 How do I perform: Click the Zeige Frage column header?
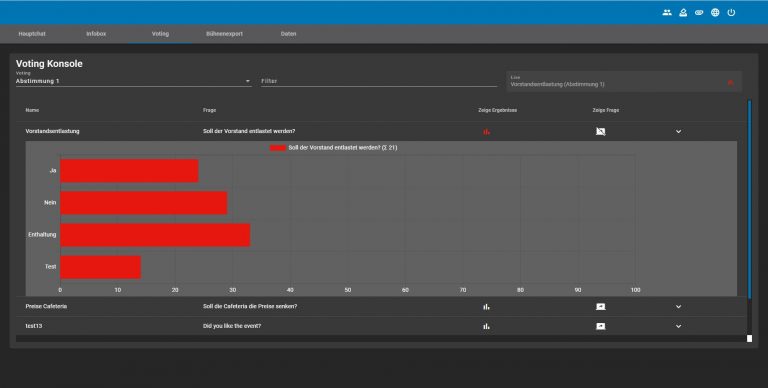click(x=606, y=110)
